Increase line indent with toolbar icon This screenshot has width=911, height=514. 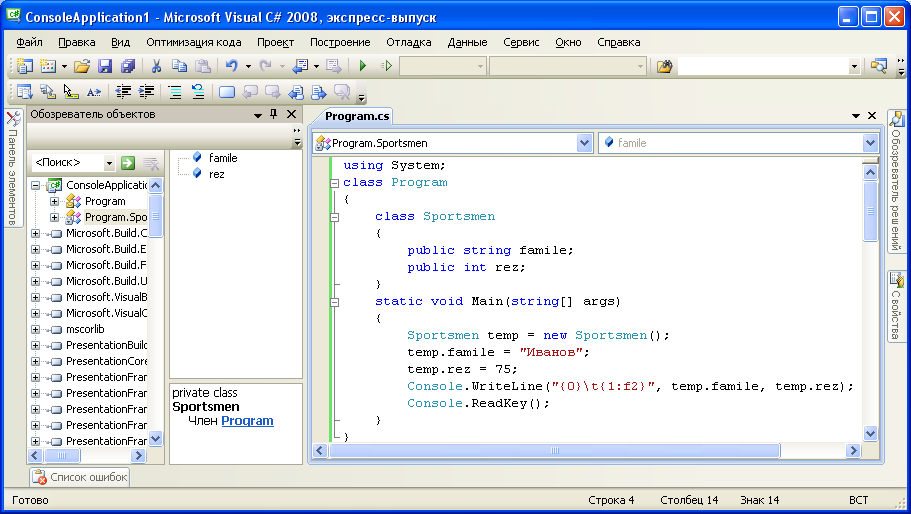click(146, 92)
